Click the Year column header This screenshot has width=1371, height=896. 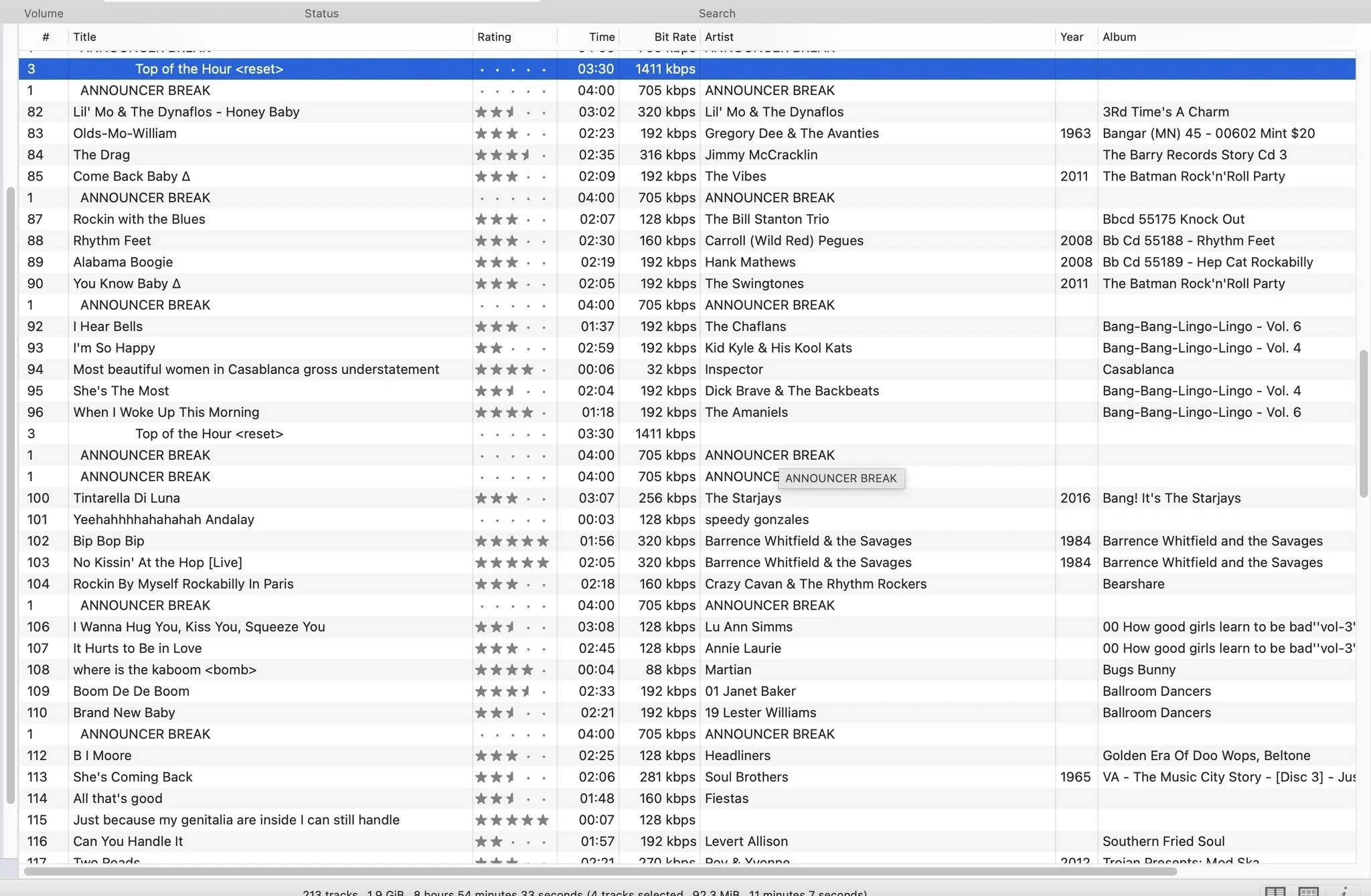1072,37
